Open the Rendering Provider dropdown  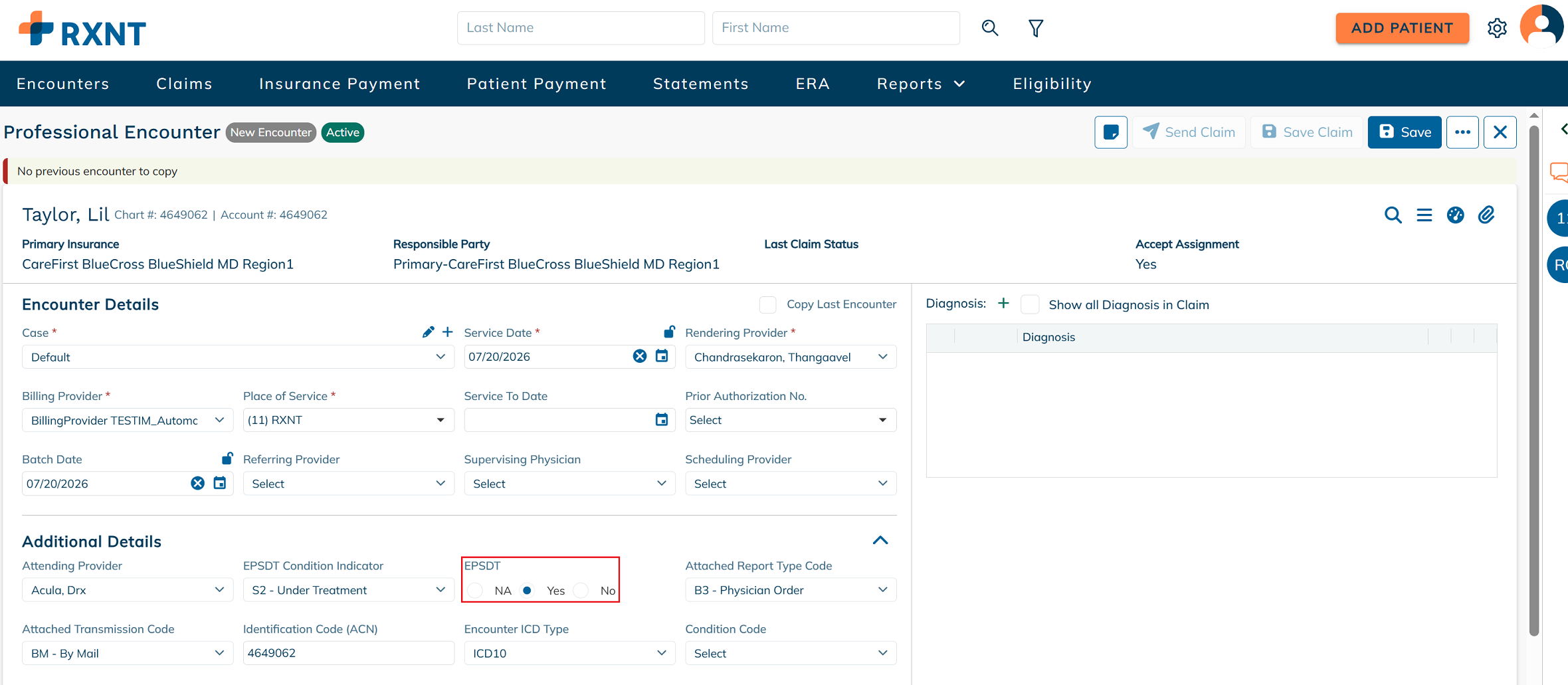[791, 357]
